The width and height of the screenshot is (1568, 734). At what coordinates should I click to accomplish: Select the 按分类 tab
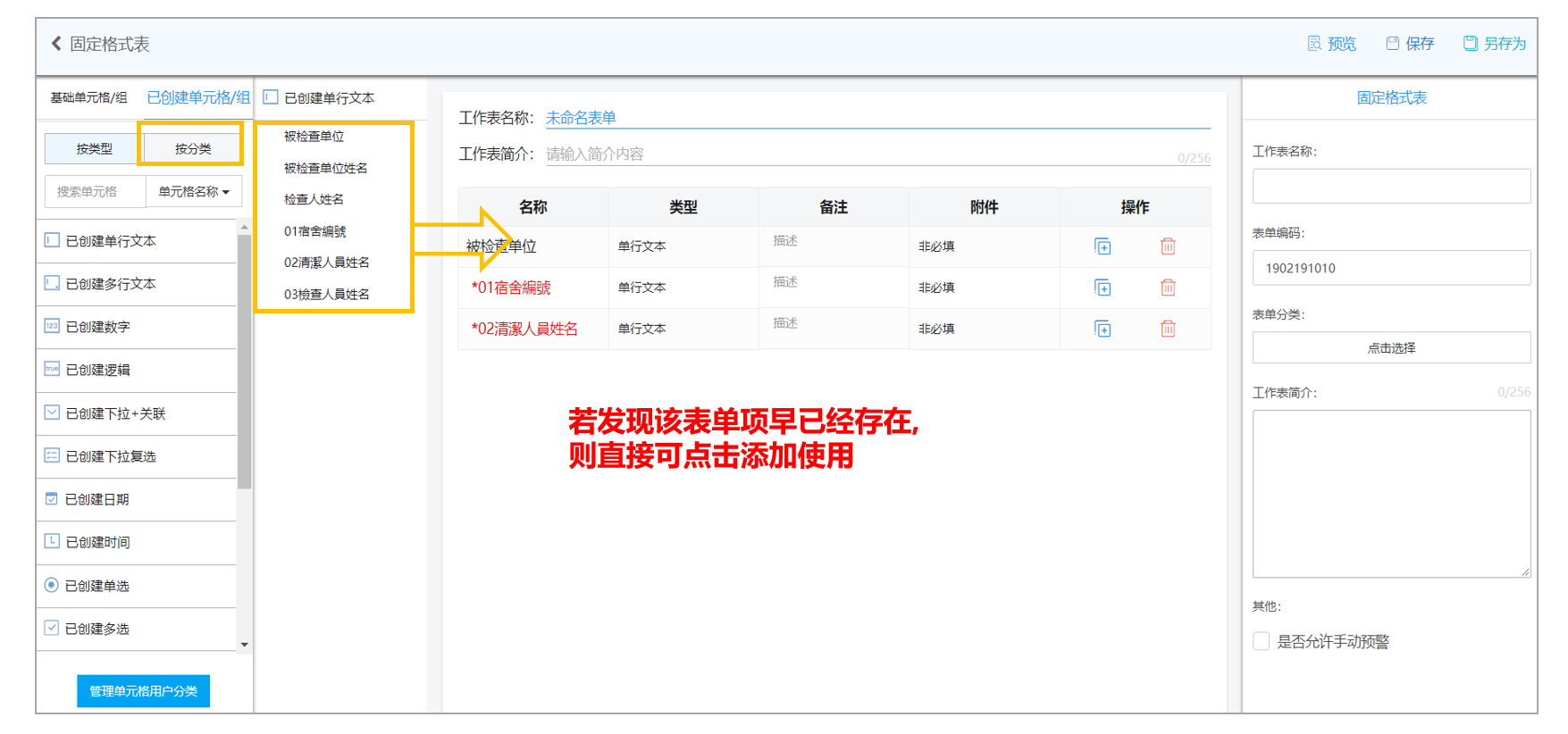193,149
